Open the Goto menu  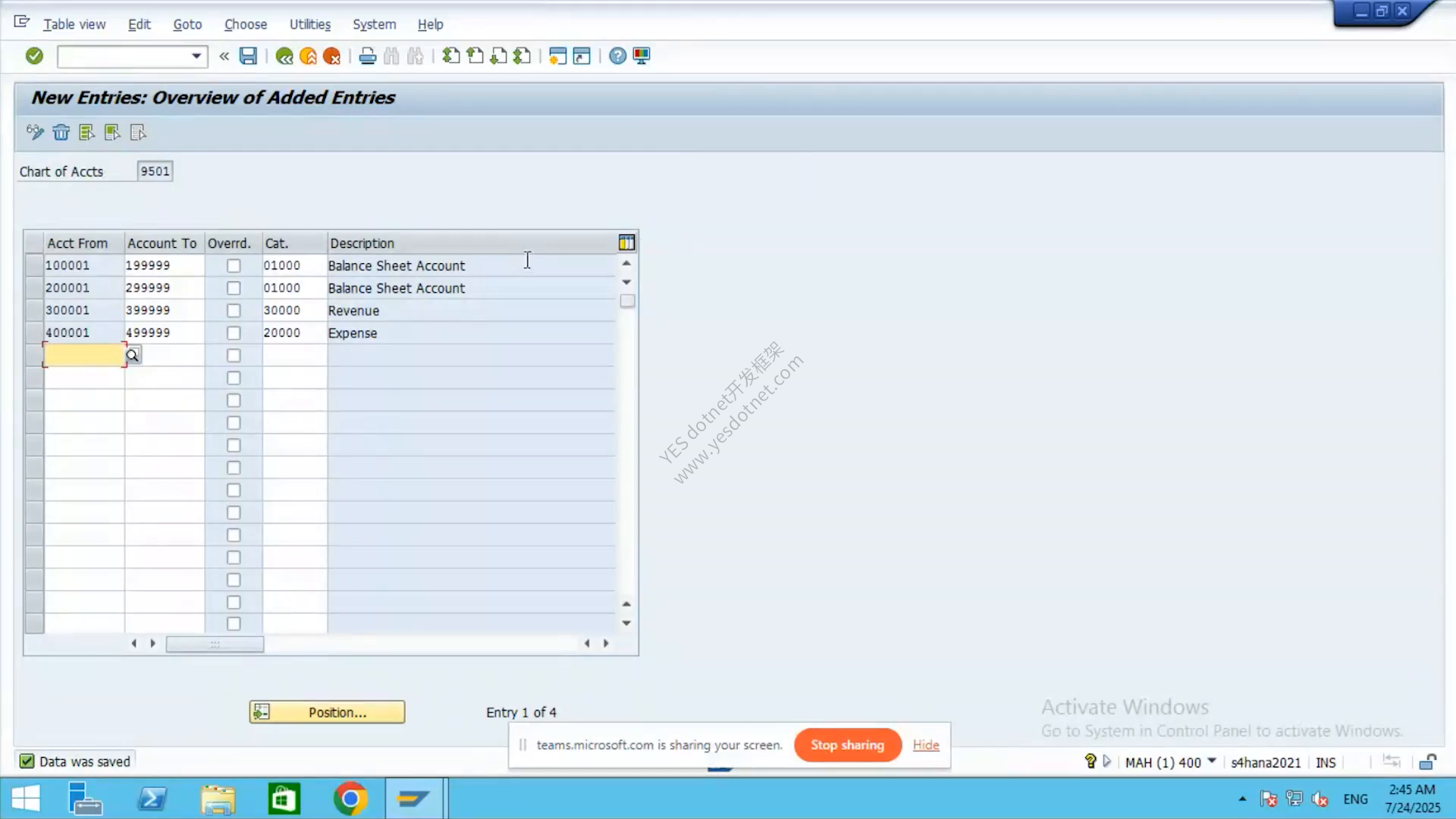point(187,24)
